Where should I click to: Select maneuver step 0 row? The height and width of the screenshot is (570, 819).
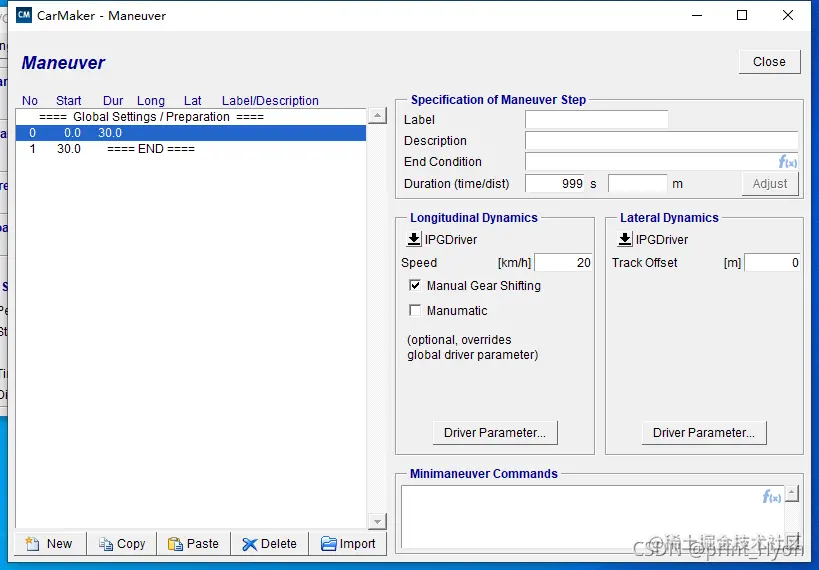(x=191, y=133)
